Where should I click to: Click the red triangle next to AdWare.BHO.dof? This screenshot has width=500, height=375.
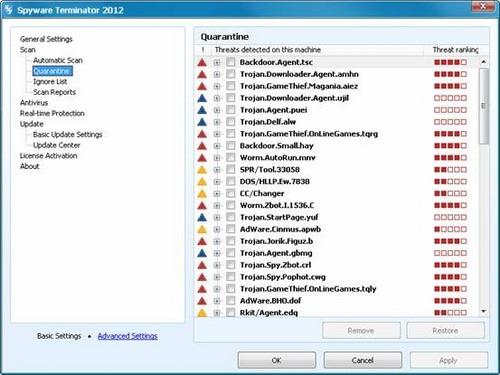click(202, 301)
